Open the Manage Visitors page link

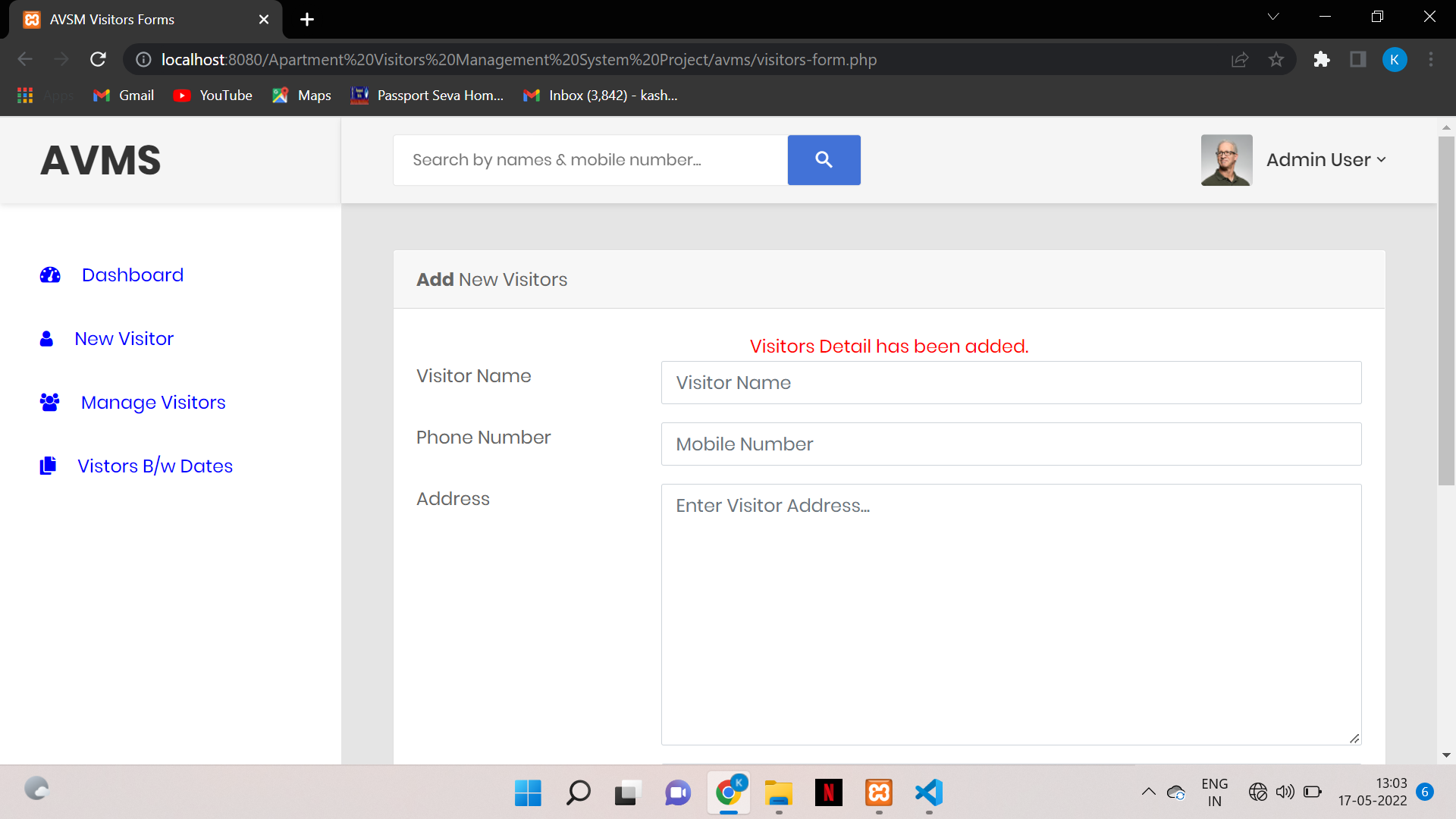(x=153, y=402)
